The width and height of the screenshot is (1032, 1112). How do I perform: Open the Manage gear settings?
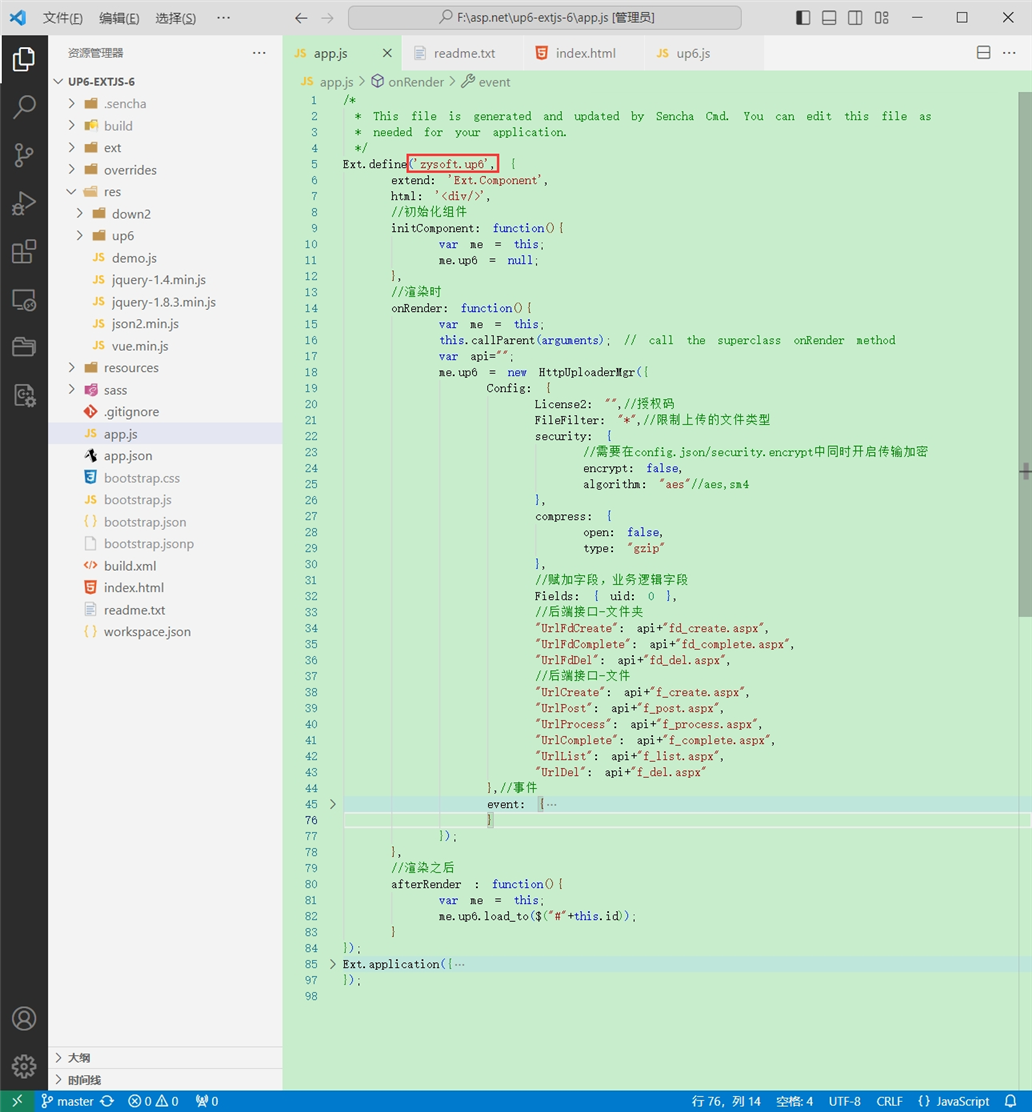pos(24,1066)
